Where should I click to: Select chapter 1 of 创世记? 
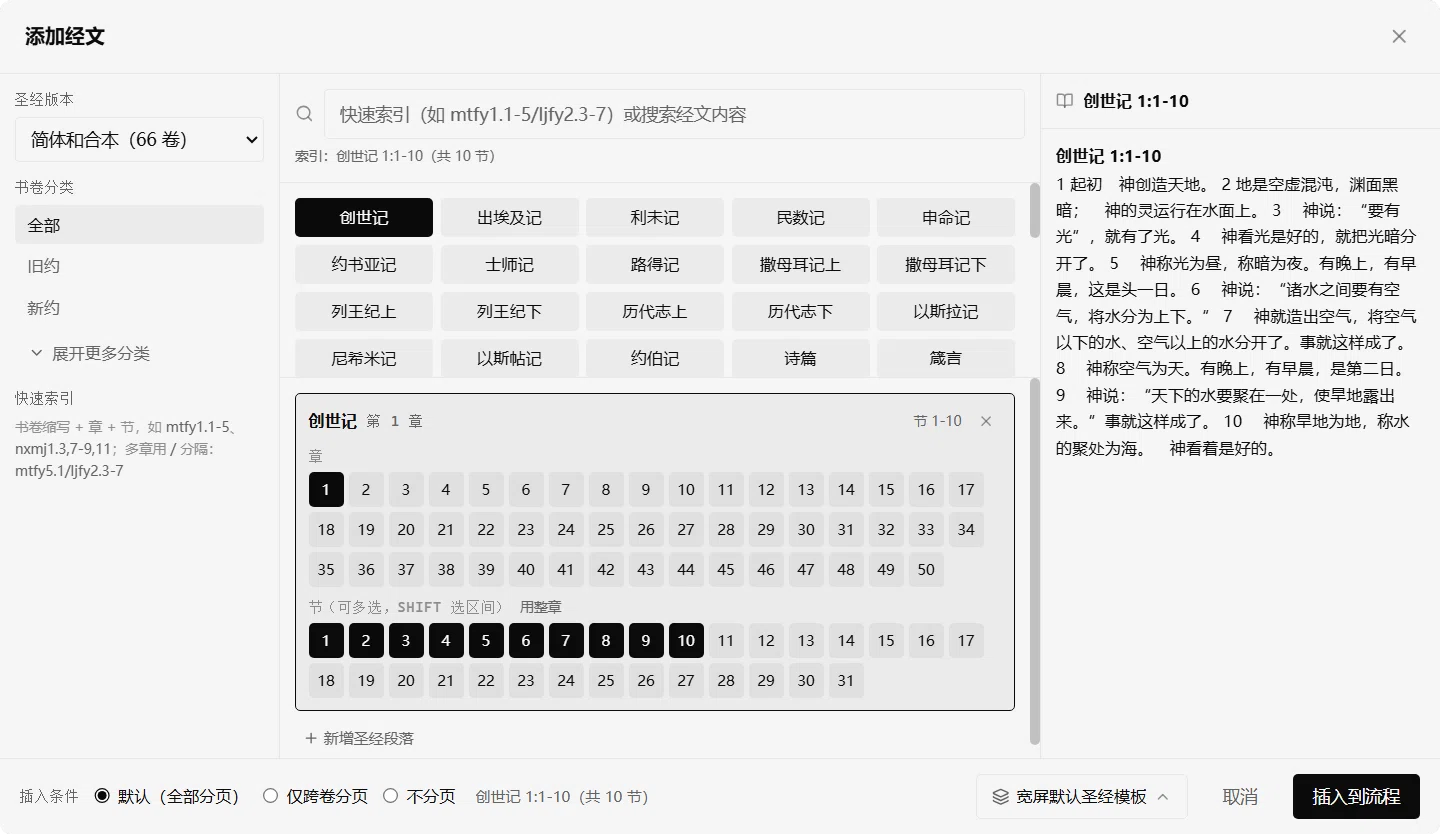tap(326, 490)
